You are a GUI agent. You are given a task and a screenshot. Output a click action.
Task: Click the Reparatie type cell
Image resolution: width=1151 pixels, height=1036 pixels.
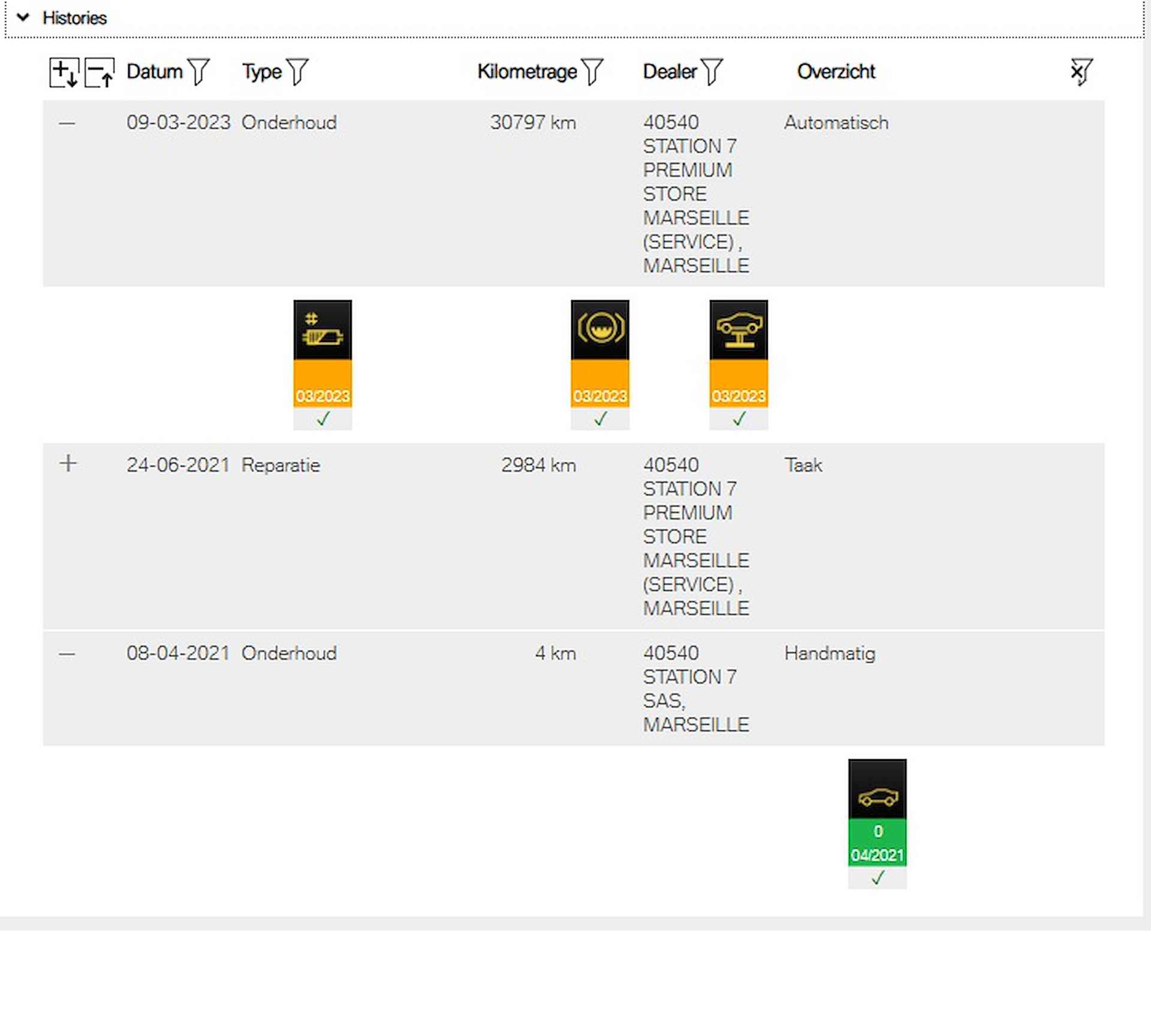(281, 465)
